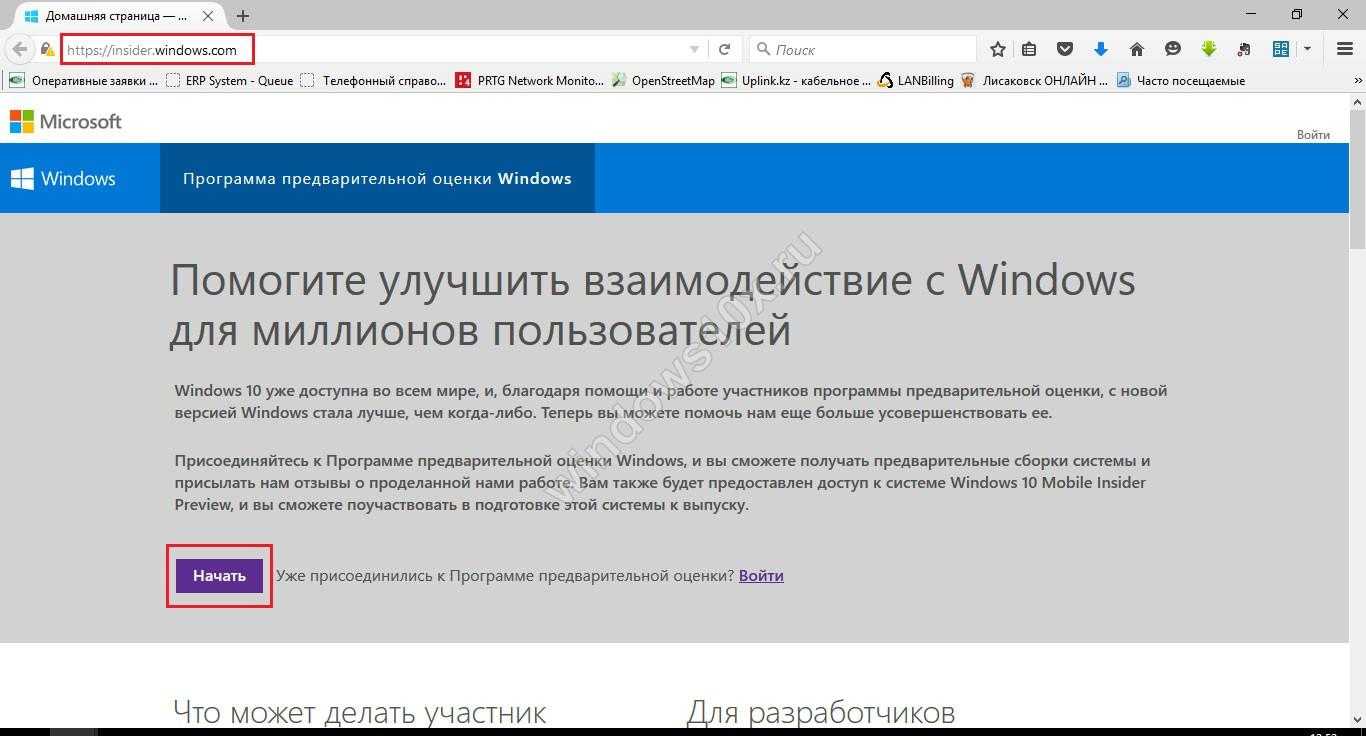Click the Поиск search field
Image resolution: width=1366 pixels, height=736 pixels.
(862, 49)
